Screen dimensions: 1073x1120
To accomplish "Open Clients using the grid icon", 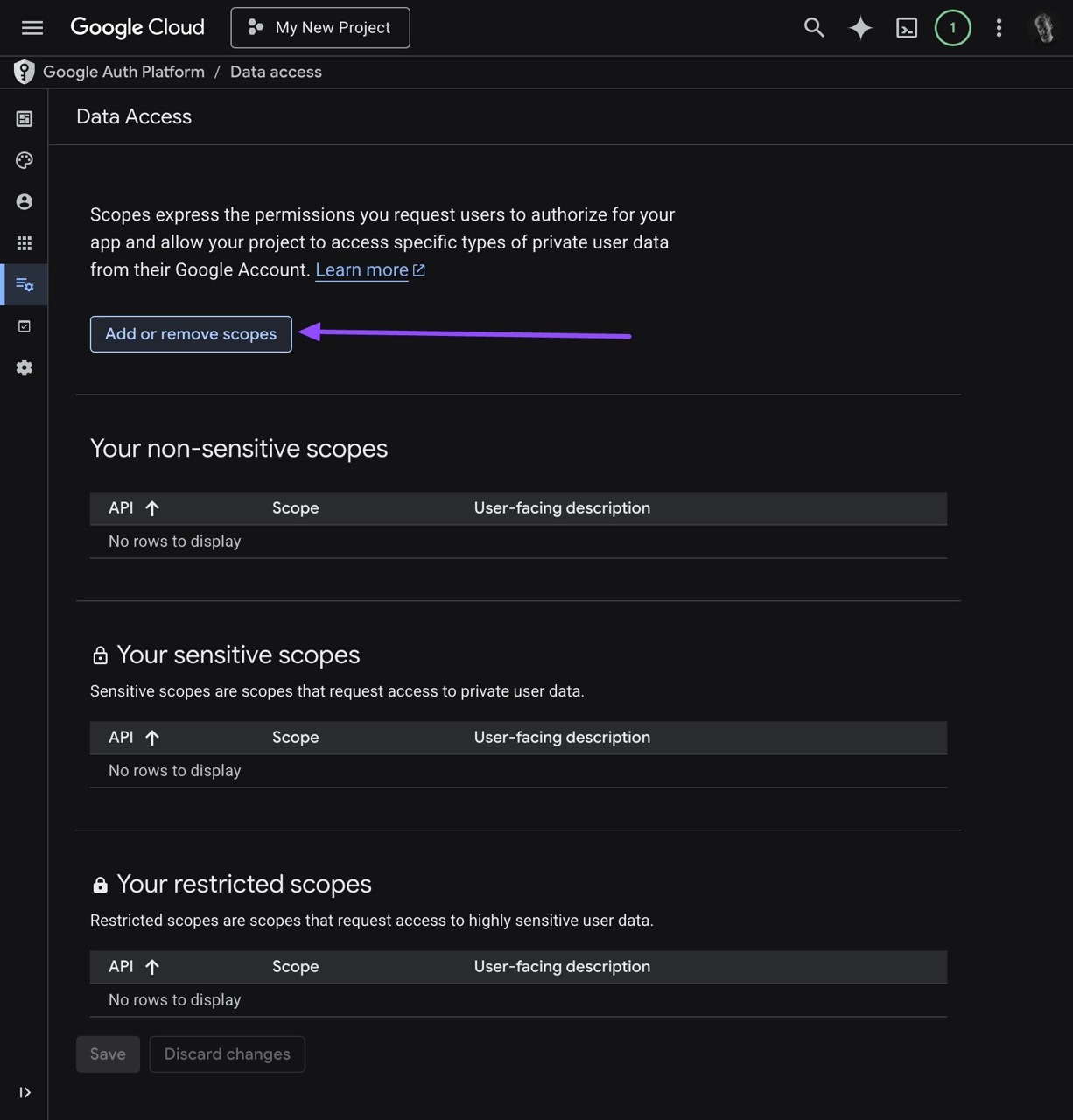I will (x=24, y=242).
